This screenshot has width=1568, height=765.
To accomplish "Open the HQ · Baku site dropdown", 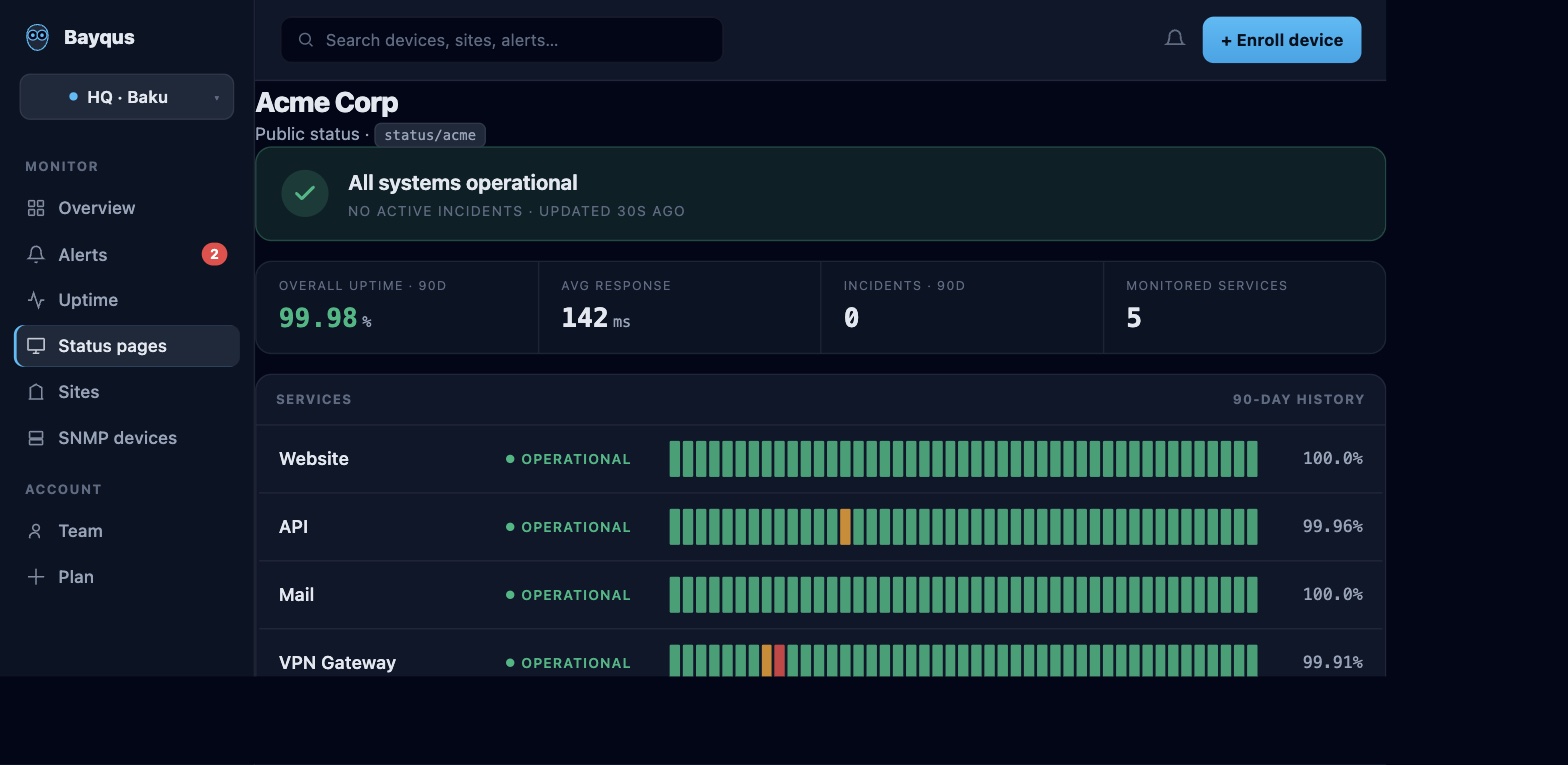I will click(x=127, y=97).
